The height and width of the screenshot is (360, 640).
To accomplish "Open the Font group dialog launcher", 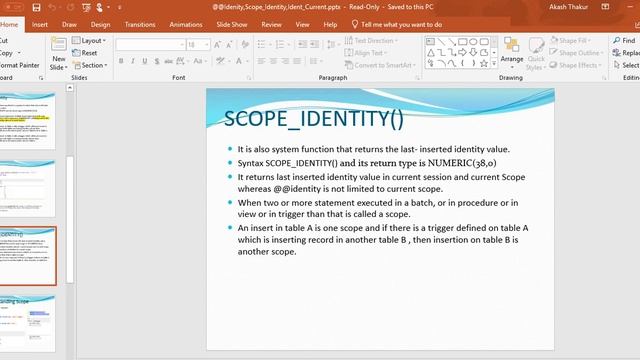I will pyautogui.click(x=249, y=78).
